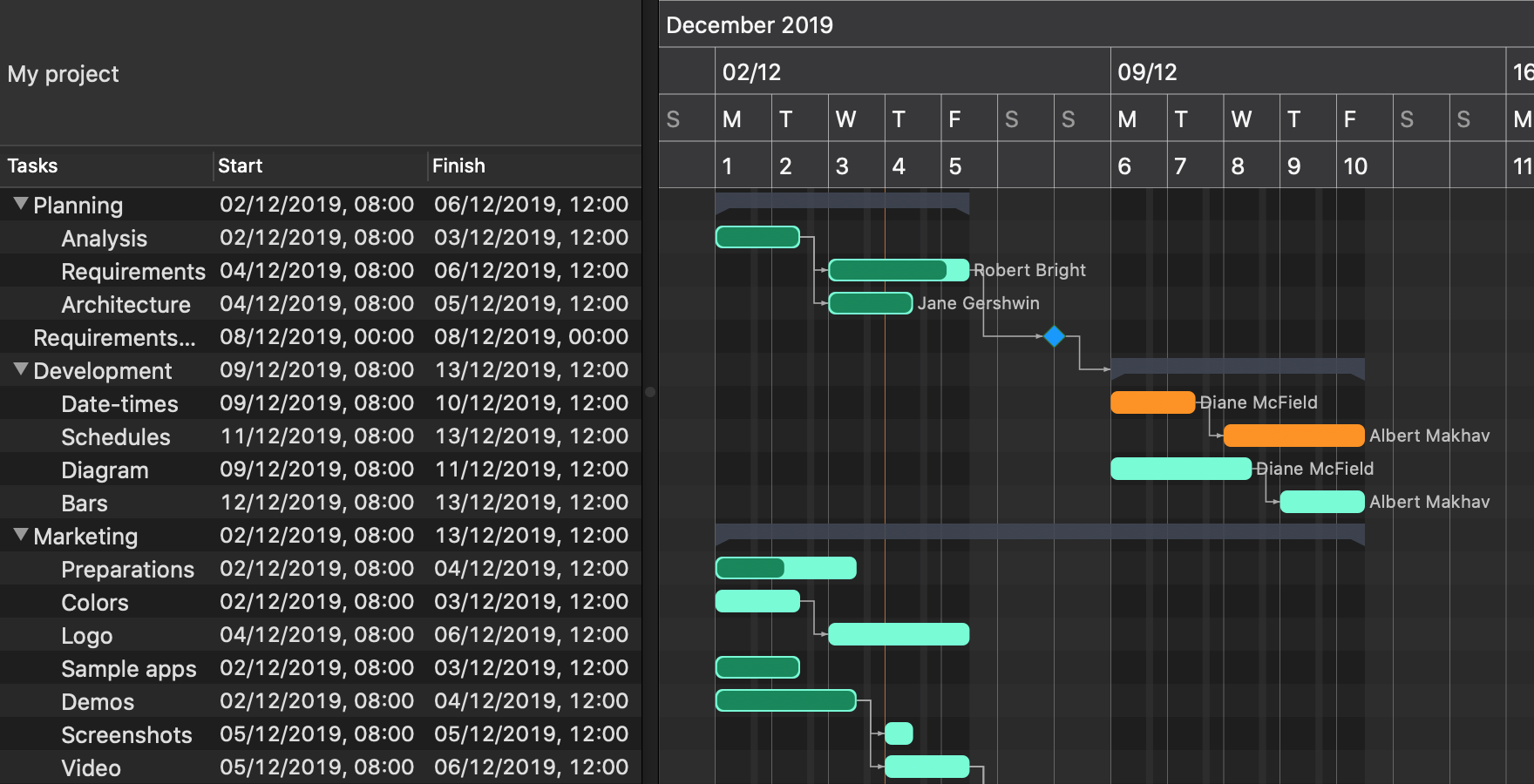Collapse the Marketing task group
The width and height of the screenshot is (1534, 784).
pyautogui.click(x=21, y=535)
